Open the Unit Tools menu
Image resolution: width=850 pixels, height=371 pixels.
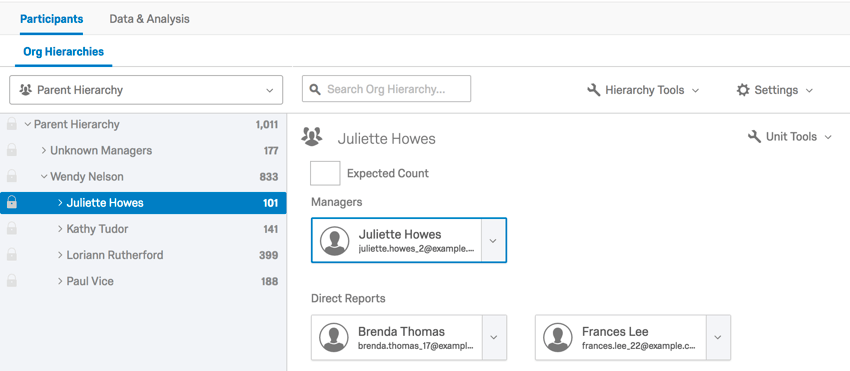[x=790, y=137]
